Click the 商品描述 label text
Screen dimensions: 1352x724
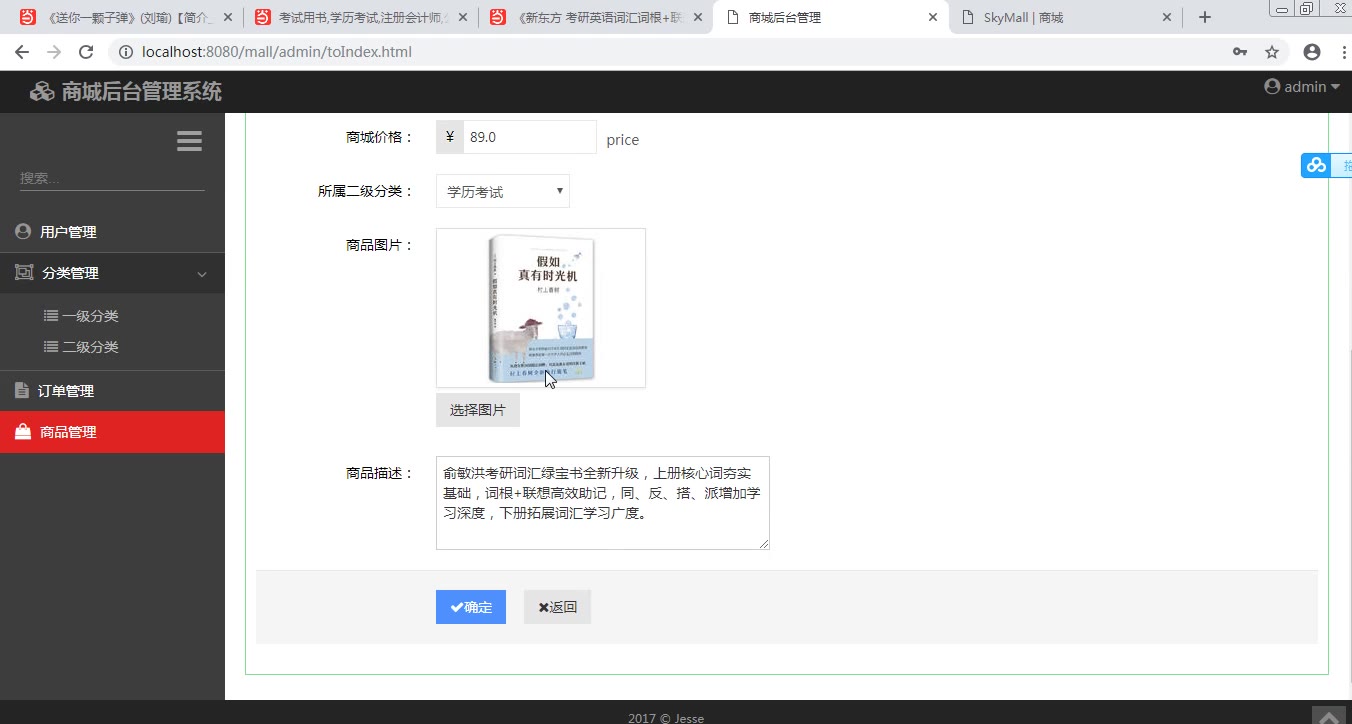(x=379, y=473)
